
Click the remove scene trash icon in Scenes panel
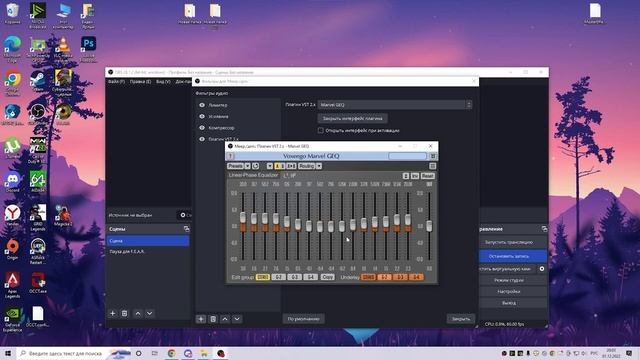[124, 313]
